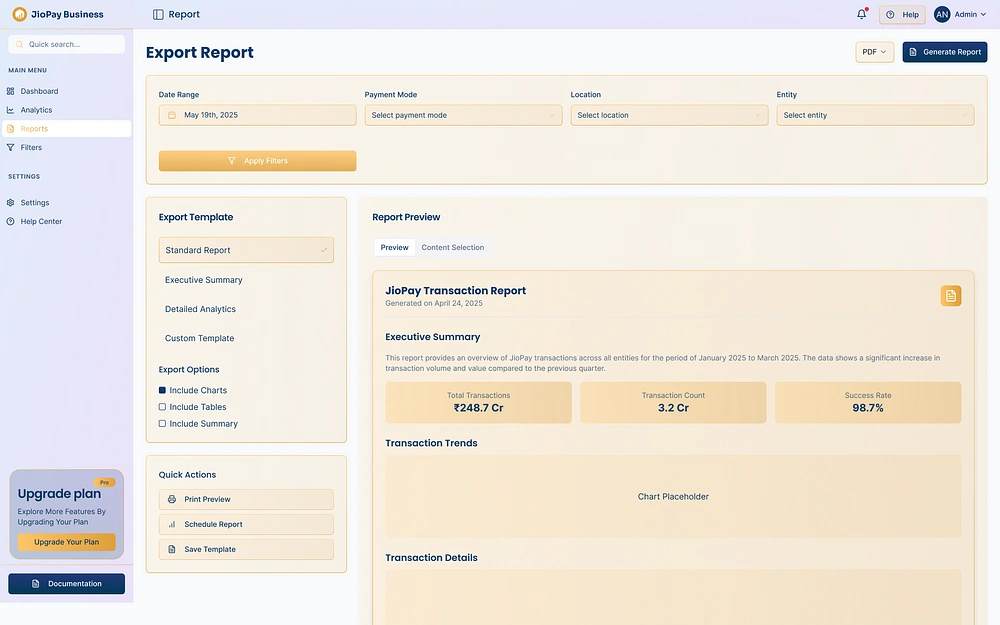Image resolution: width=1000 pixels, height=625 pixels.
Task: Click the Generate Report button
Action: click(x=945, y=52)
